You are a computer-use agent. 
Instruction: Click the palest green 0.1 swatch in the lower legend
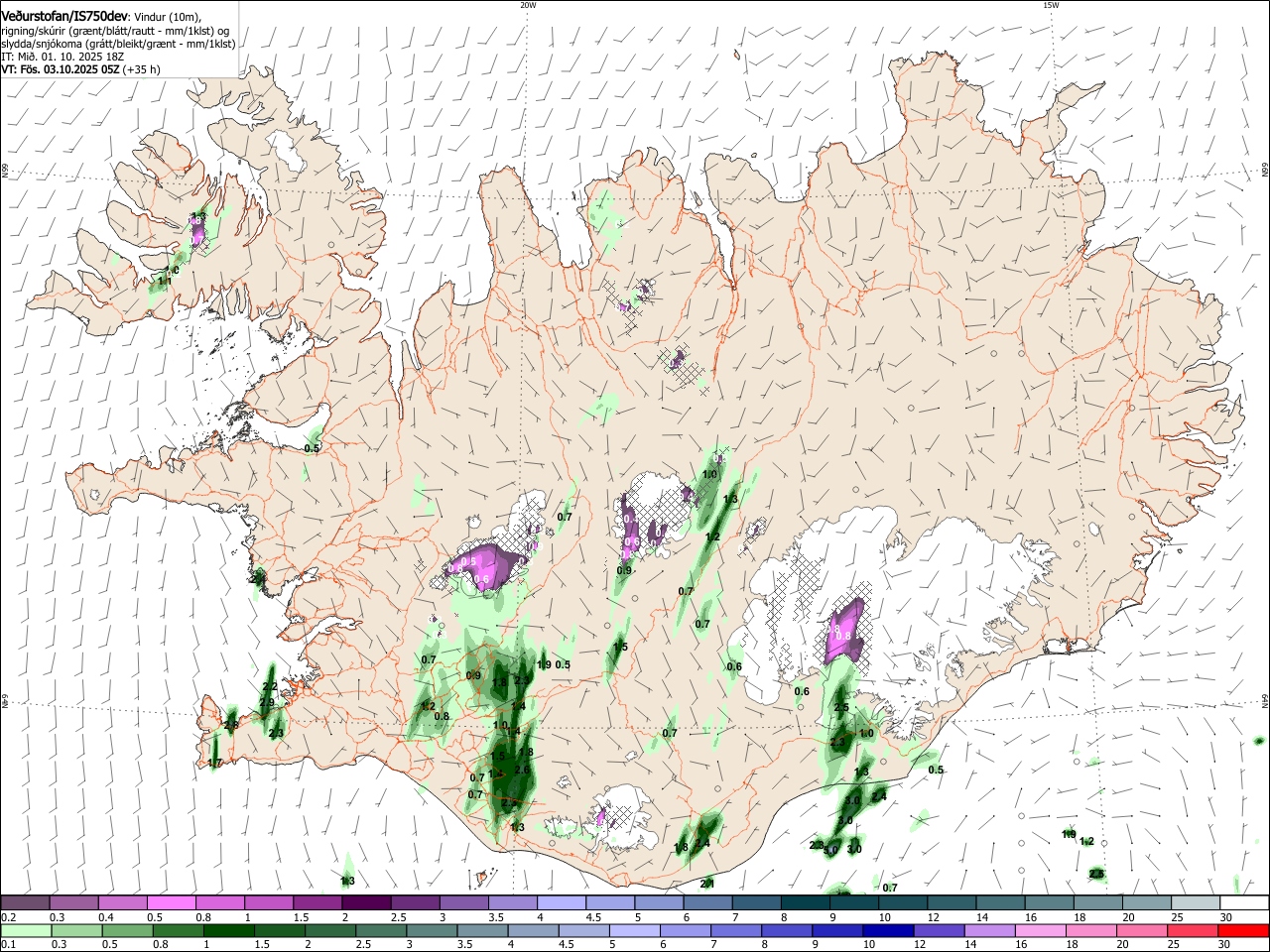tap(25, 930)
